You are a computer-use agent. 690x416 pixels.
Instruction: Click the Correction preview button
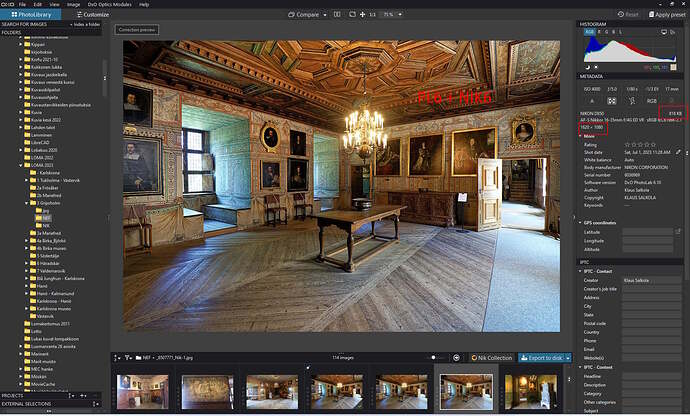click(x=136, y=31)
